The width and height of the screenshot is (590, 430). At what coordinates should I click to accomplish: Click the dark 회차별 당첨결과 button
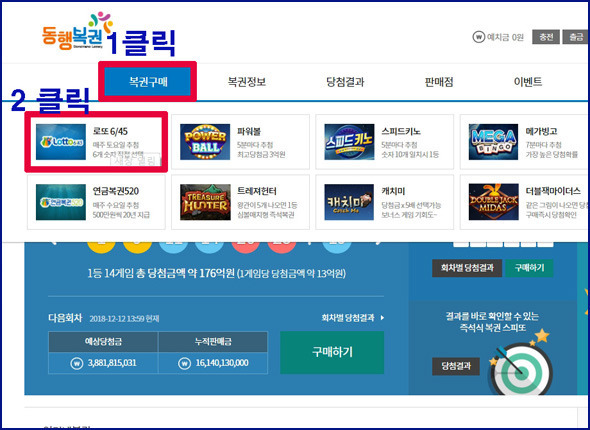tap(467, 268)
